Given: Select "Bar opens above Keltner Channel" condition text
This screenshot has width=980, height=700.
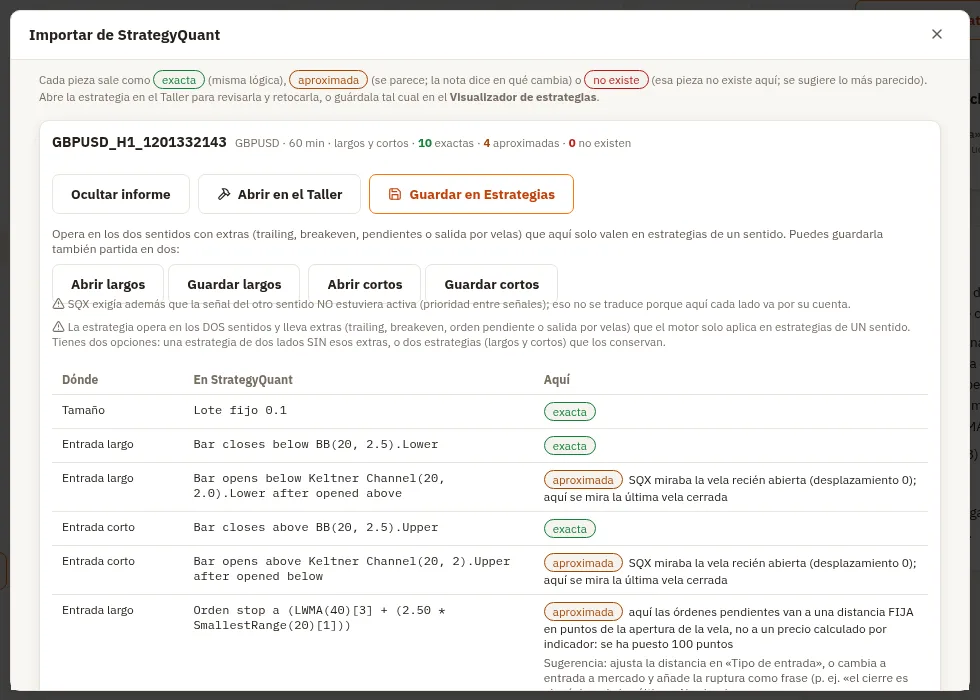Looking at the screenshot, I should 352,569.
